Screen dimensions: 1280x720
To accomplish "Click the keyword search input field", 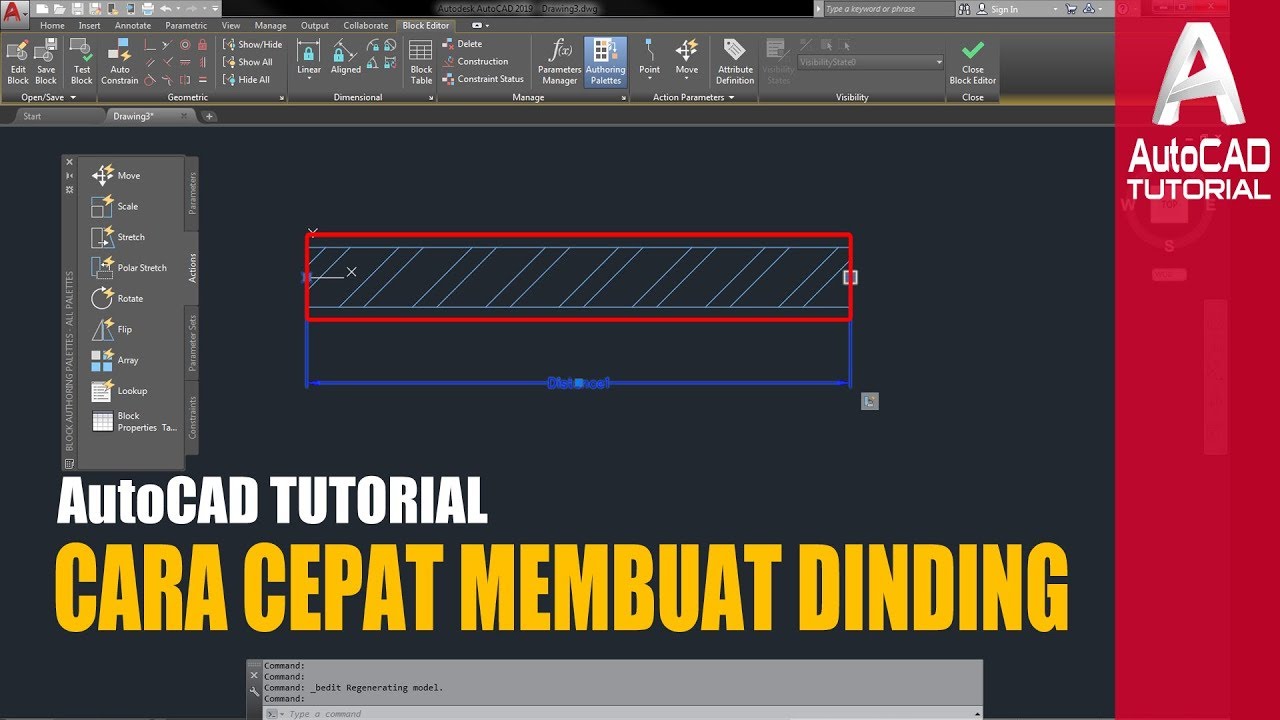I will (888, 9).
